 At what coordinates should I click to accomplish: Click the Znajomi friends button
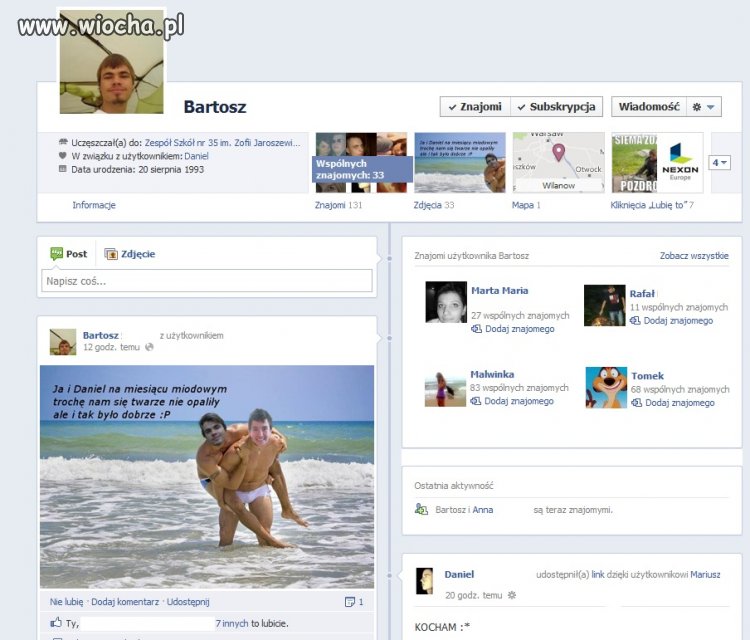tap(475, 107)
